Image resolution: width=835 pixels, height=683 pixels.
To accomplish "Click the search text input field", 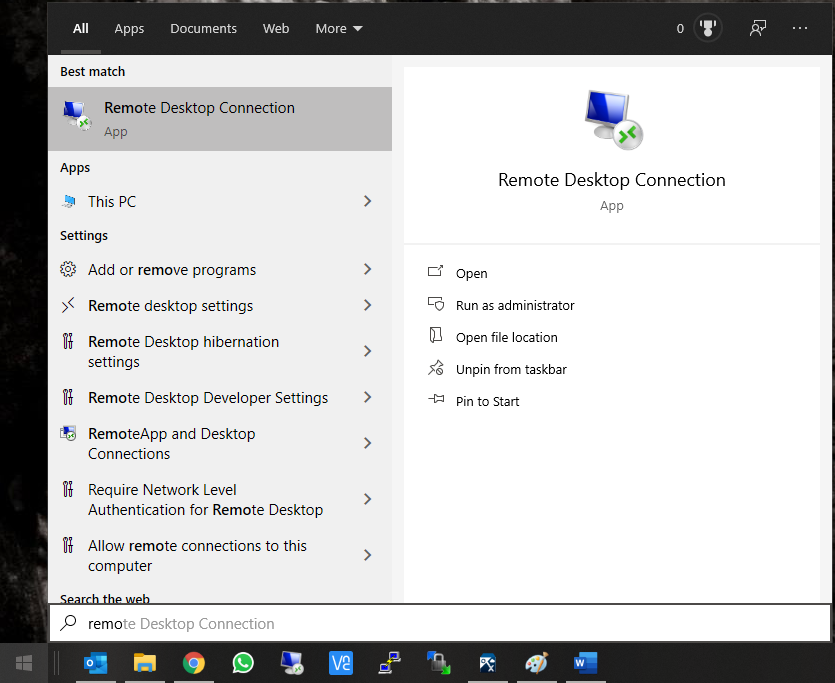I will [440, 623].
